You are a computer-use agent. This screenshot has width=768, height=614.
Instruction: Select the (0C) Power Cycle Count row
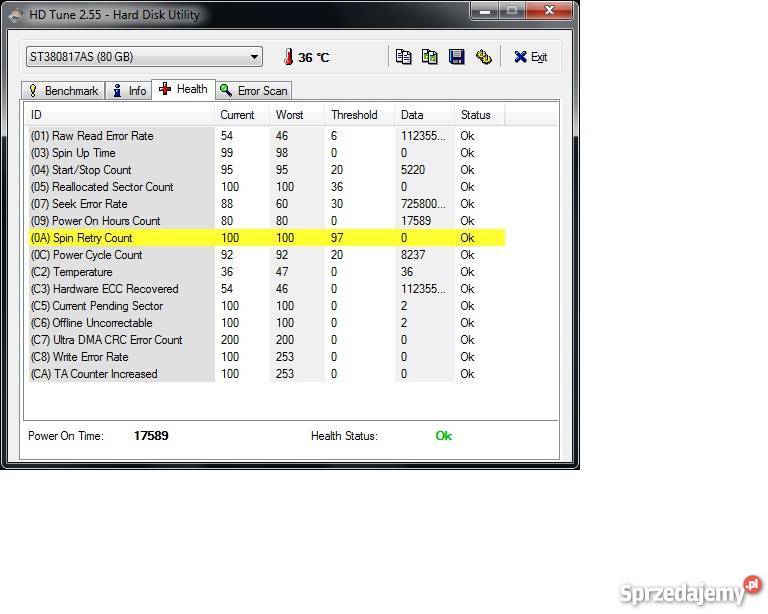coord(267,255)
